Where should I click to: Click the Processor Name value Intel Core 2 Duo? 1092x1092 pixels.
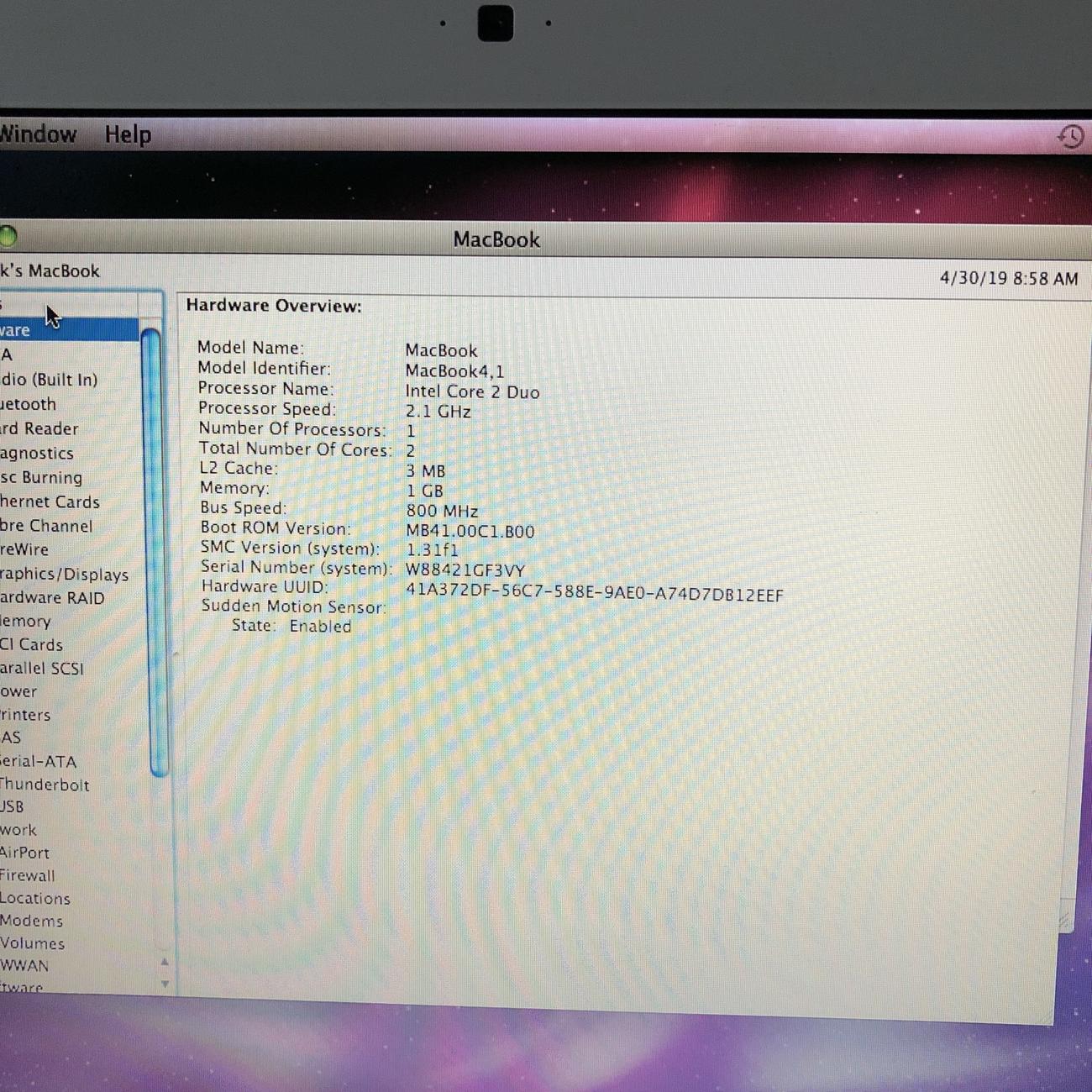pos(472,391)
